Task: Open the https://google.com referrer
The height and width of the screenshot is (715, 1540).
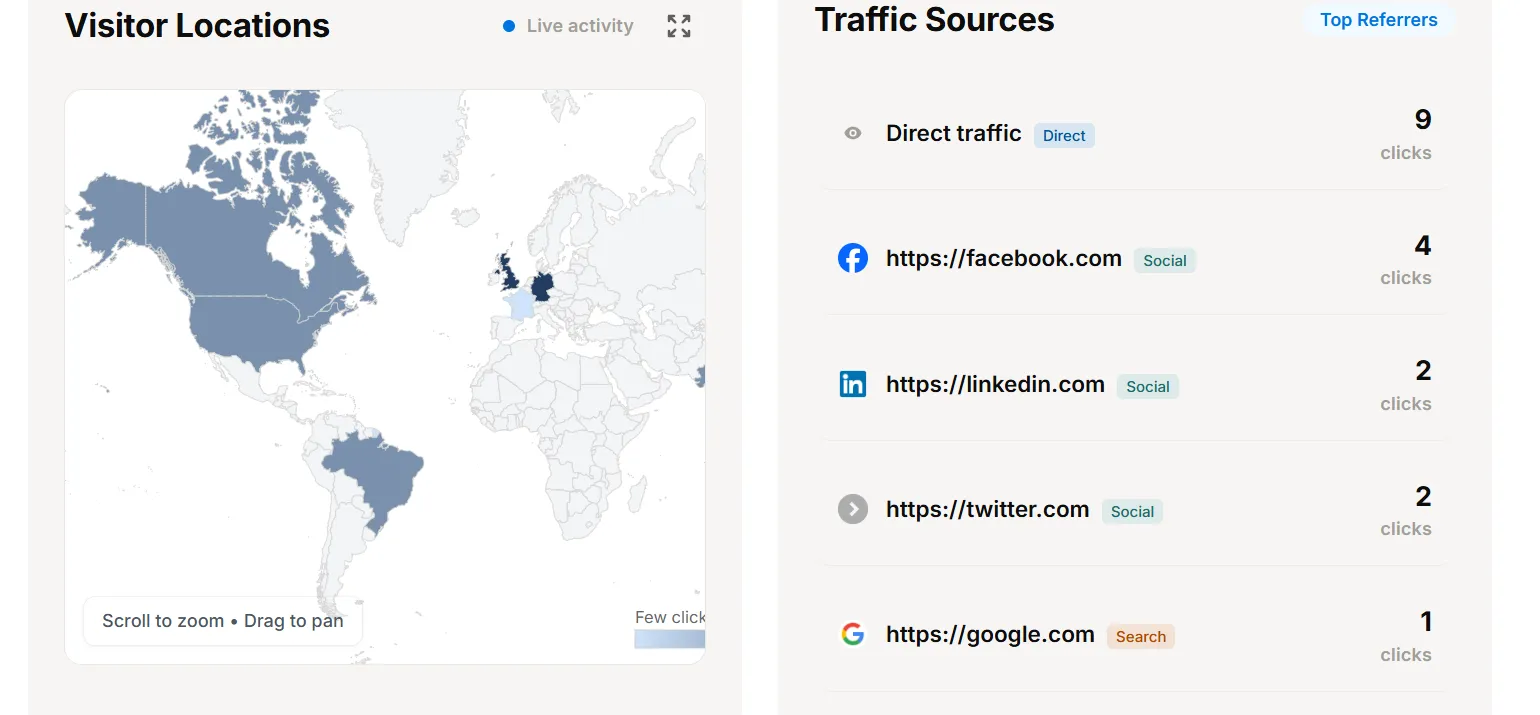Action: click(990, 635)
